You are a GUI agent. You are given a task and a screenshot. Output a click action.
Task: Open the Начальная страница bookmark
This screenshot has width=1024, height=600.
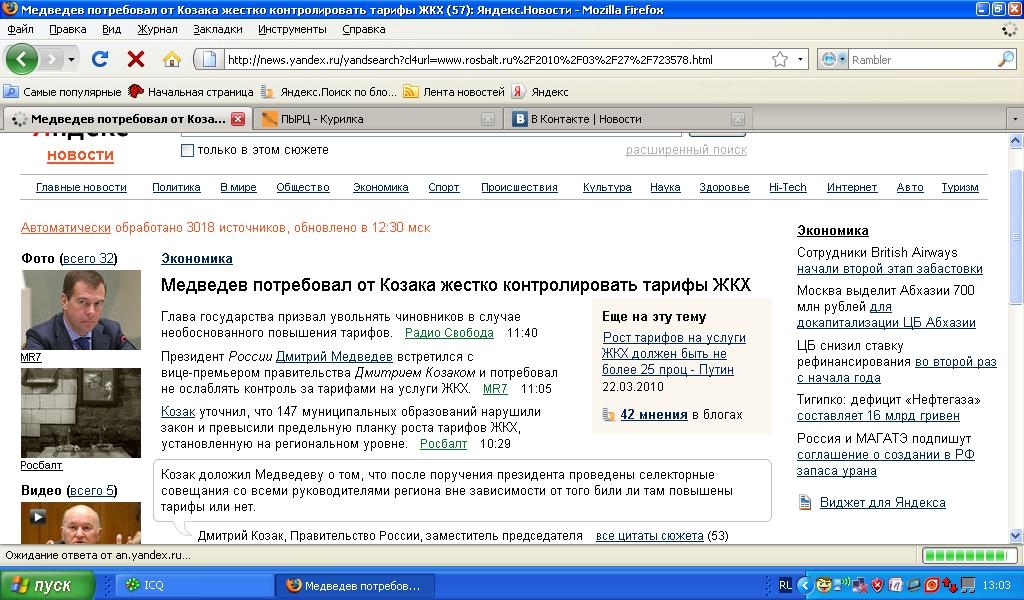(191, 92)
